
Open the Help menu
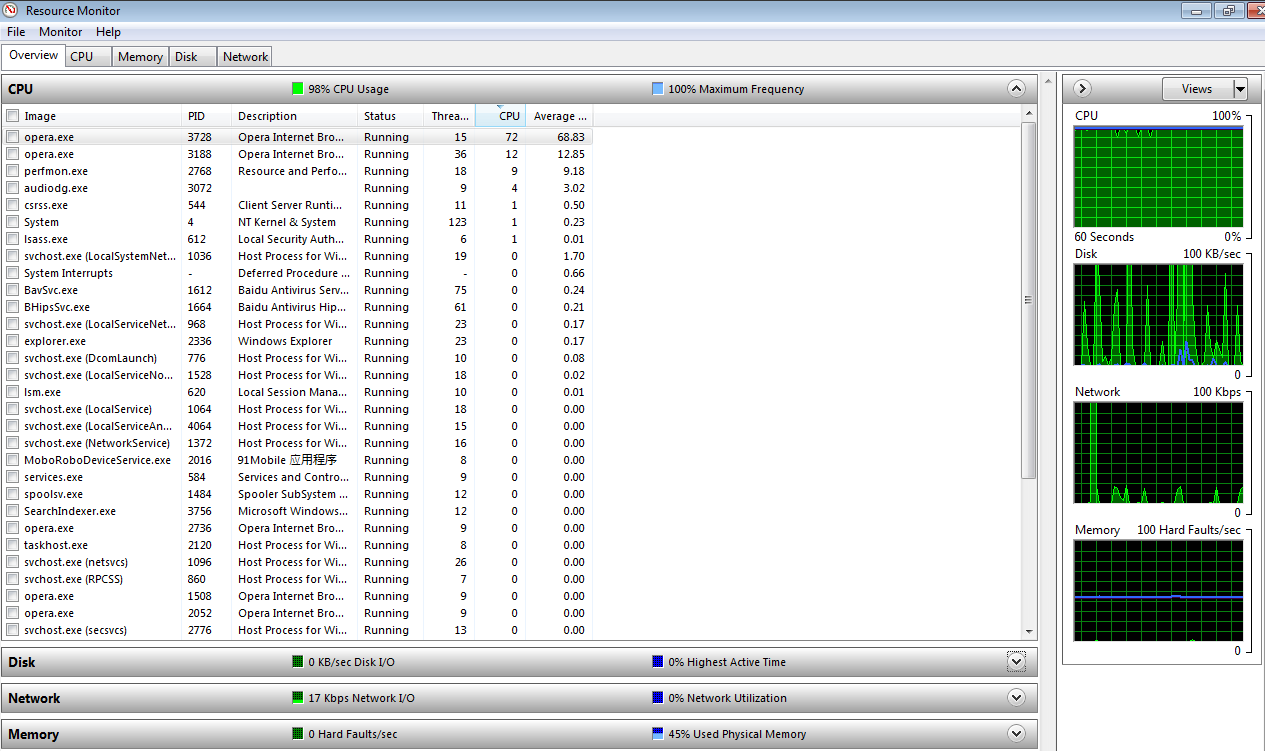pyautogui.click(x=108, y=32)
